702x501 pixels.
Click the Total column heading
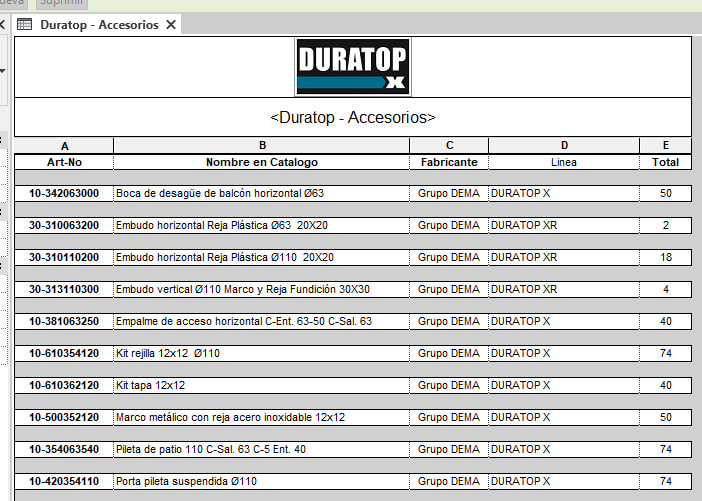(x=665, y=162)
